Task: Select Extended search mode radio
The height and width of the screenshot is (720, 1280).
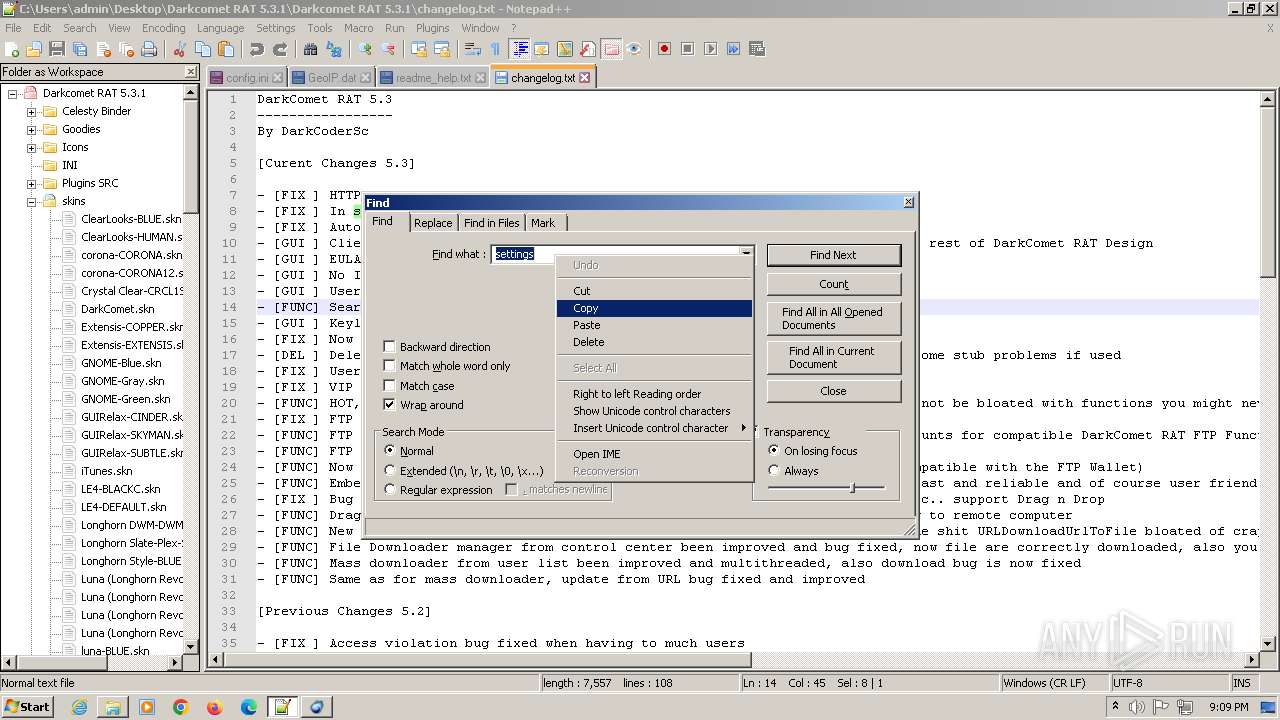Action: pos(390,470)
